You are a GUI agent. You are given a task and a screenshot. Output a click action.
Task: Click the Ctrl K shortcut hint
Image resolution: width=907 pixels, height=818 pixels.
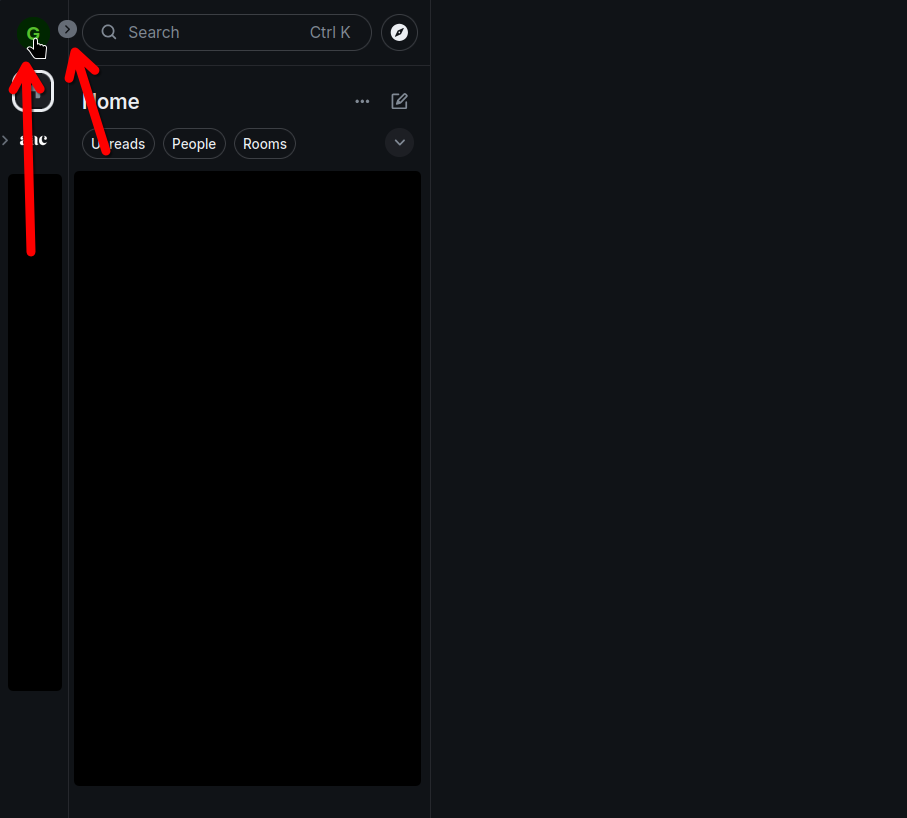[330, 32]
